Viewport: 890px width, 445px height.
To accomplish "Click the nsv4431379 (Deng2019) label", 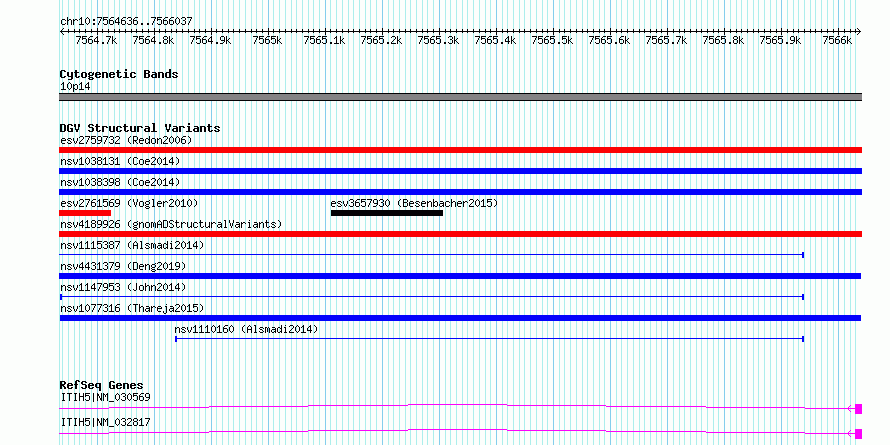I will (123, 266).
